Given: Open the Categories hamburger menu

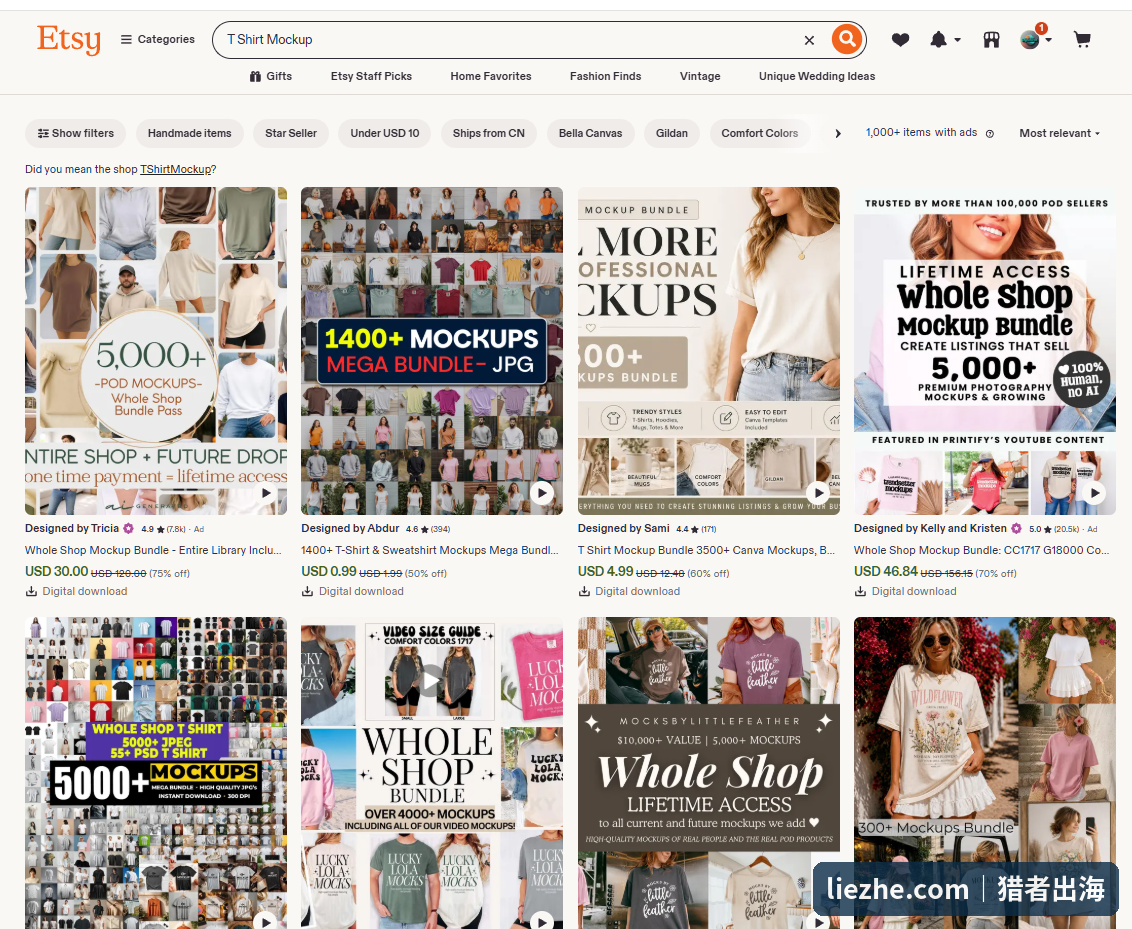Looking at the screenshot, I should (x=157, y=39).
